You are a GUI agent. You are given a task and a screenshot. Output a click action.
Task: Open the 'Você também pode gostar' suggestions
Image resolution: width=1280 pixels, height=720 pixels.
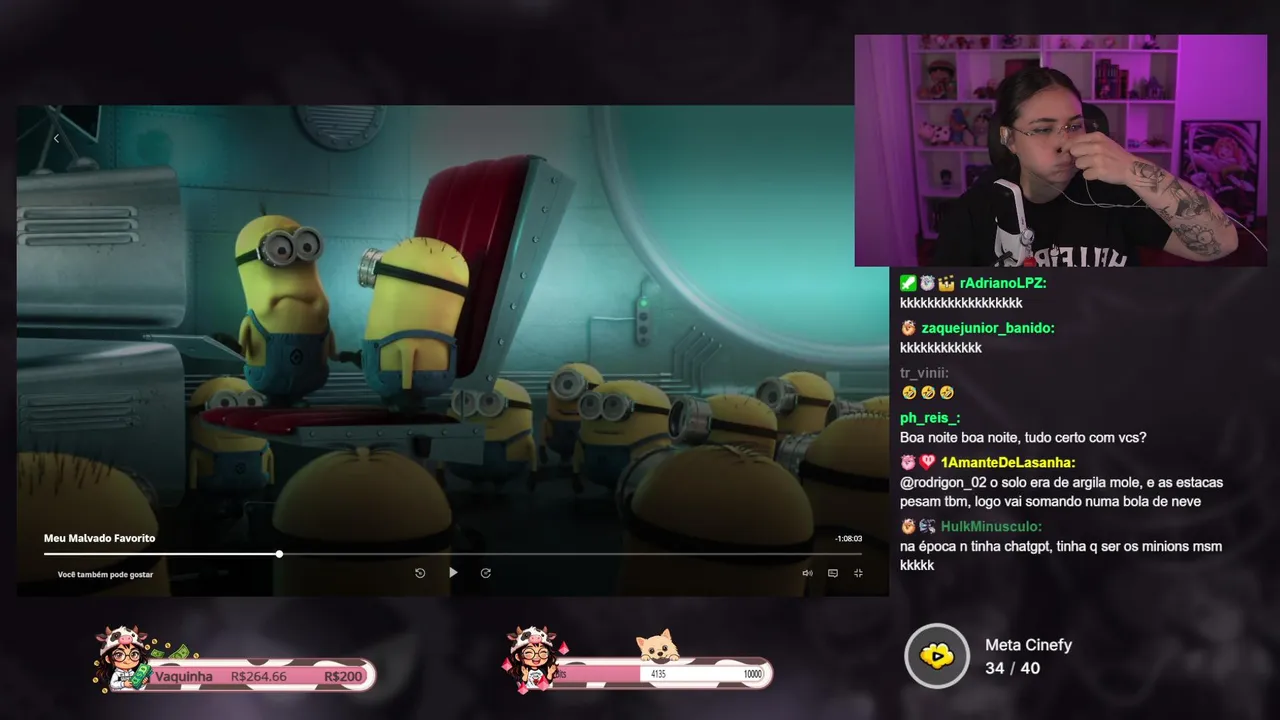105,575
